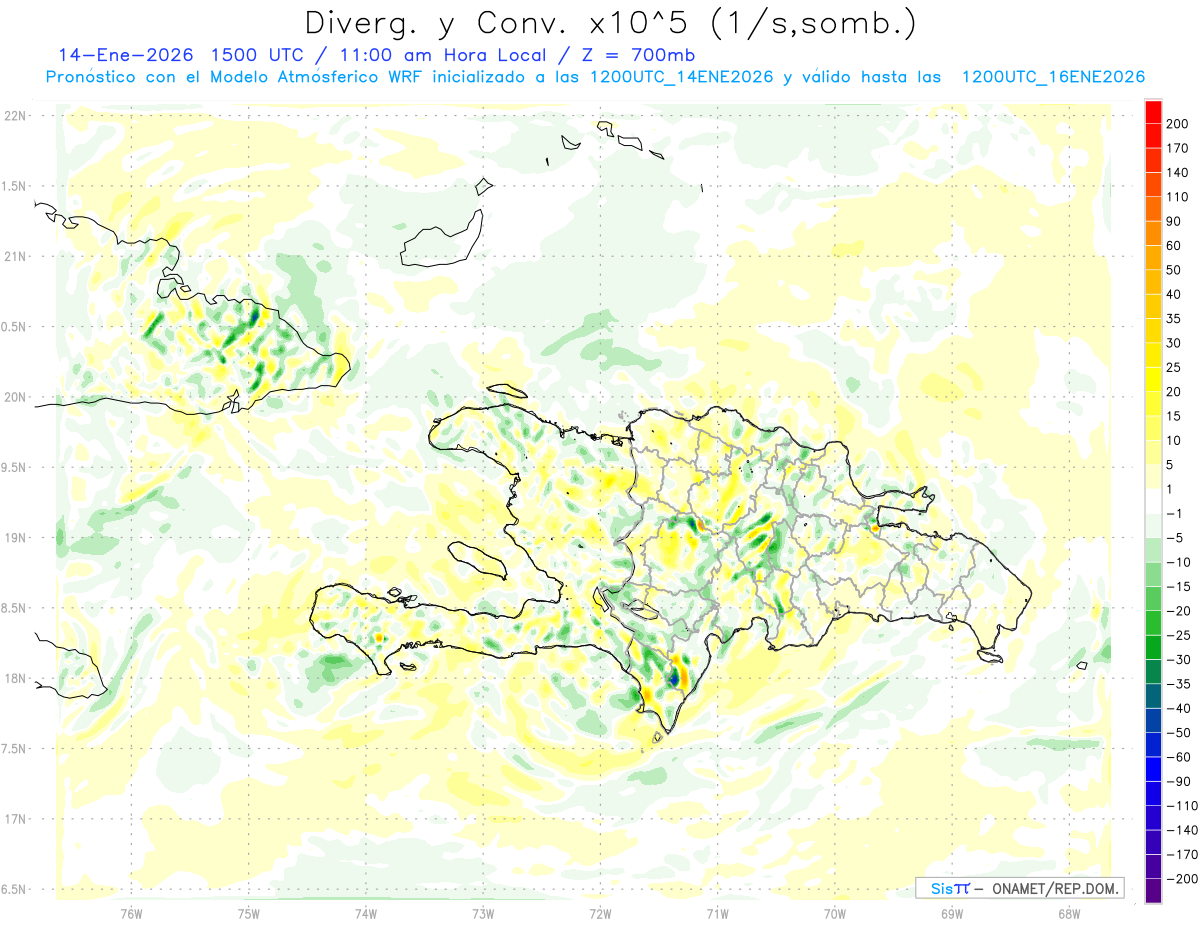
Task: Click the white color bar swatch between 1 and -1
Action: (x=1153, y=501)
